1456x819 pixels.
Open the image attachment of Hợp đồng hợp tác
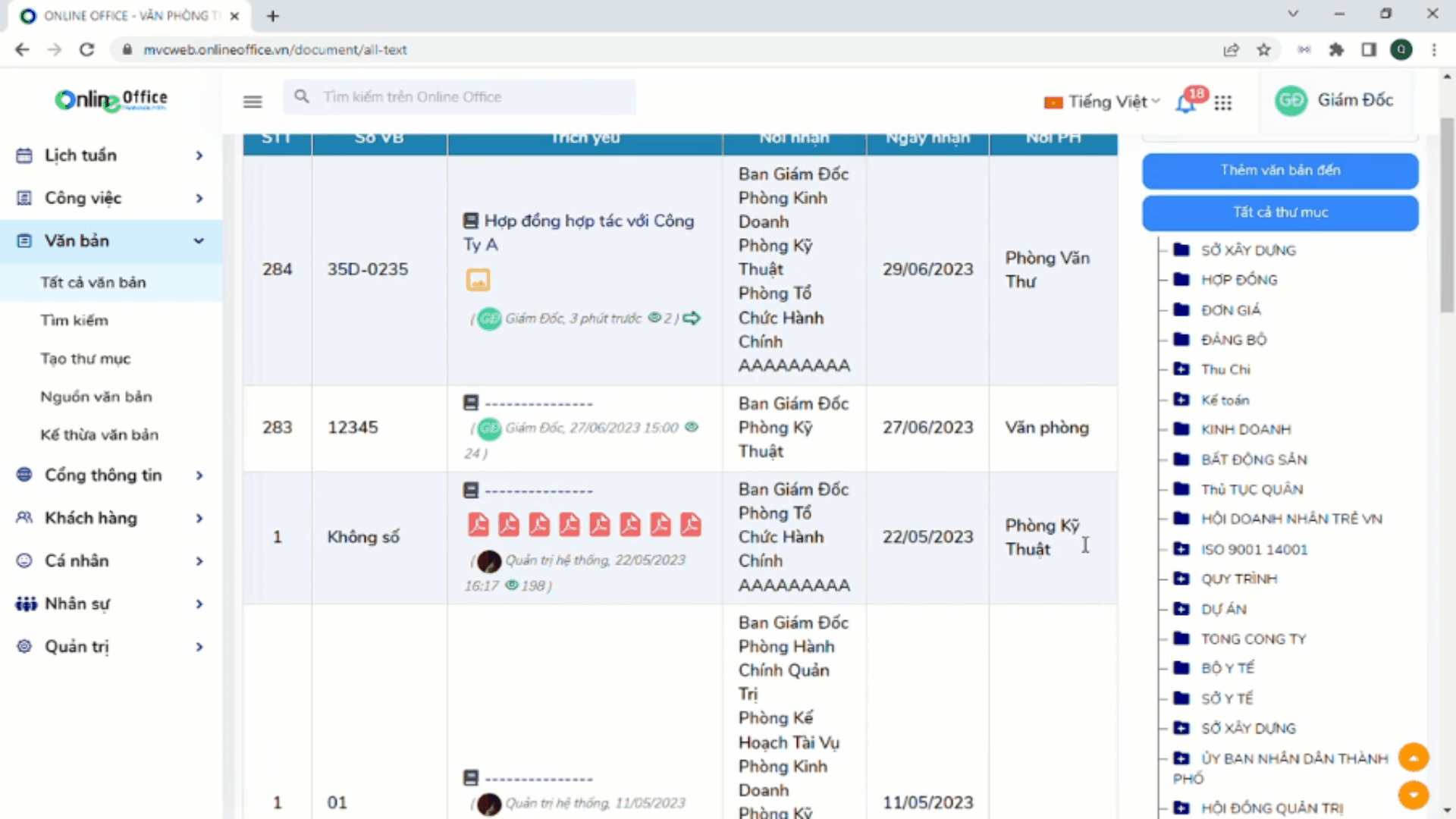(x=478, y=281)
